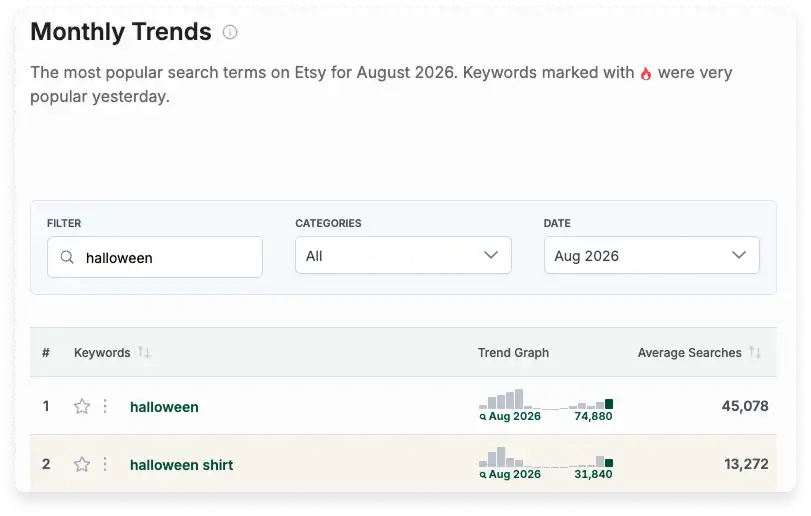Screen dimensions: 811x516
Task: Click the Average Searches column header
Action: point(689,353)
